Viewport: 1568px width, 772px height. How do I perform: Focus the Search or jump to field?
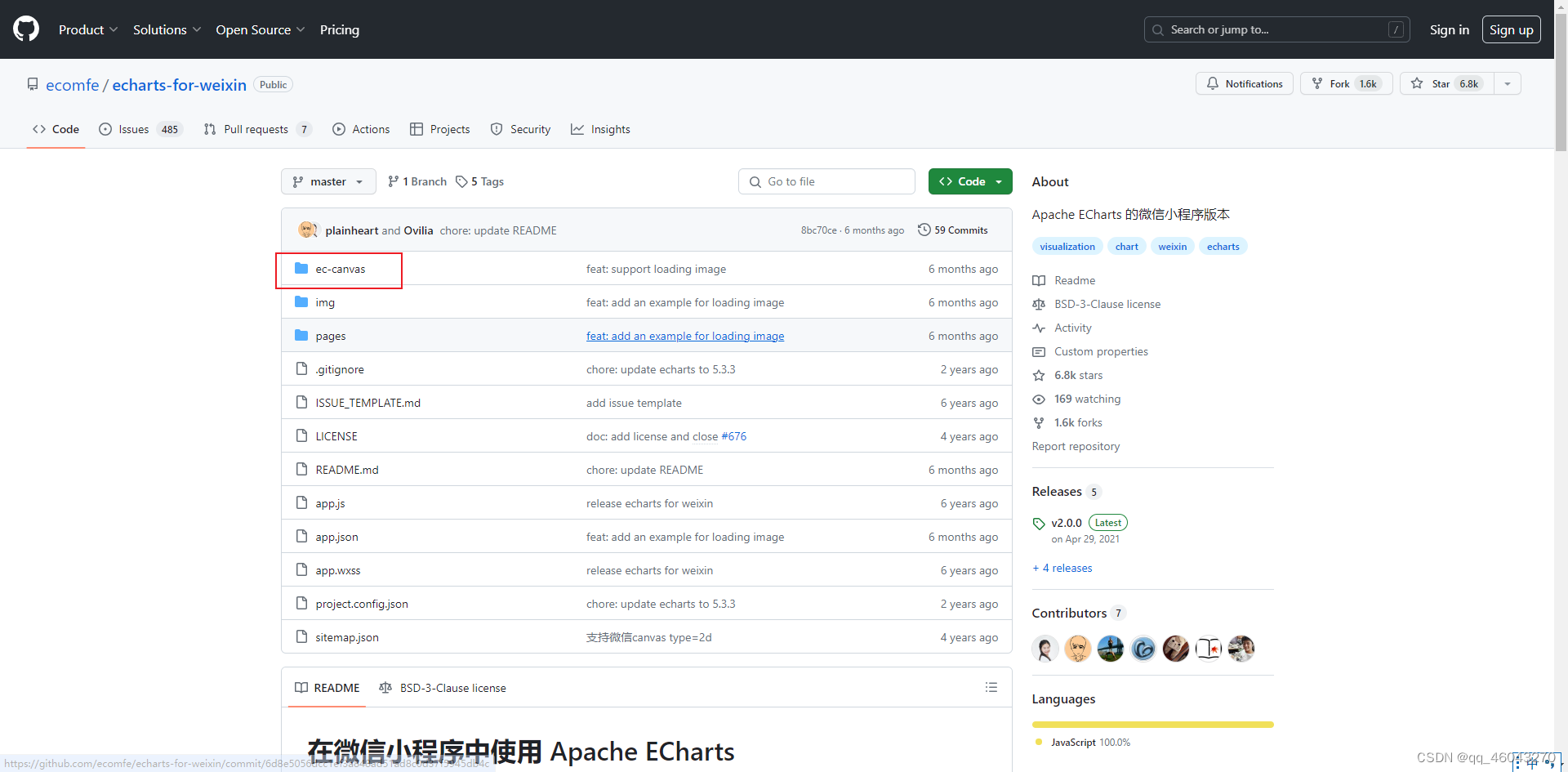1276,29
